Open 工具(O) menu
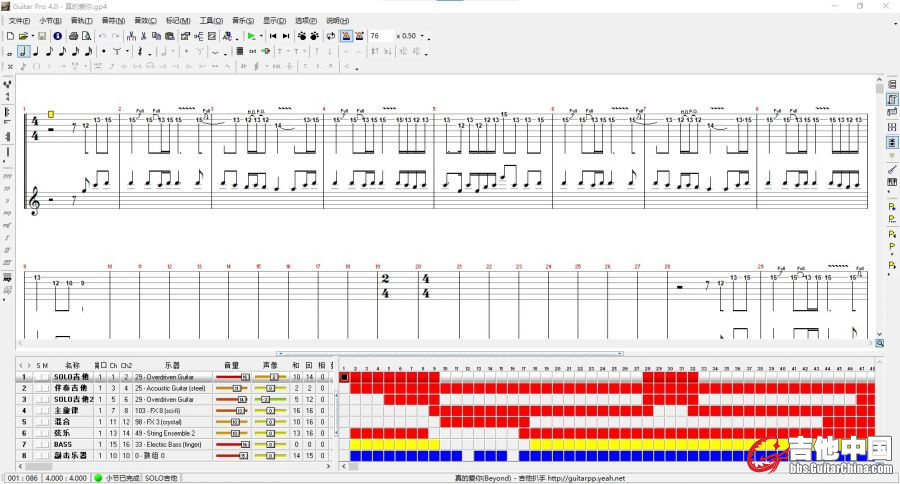900x484 pixels. [x=211, y=21]
